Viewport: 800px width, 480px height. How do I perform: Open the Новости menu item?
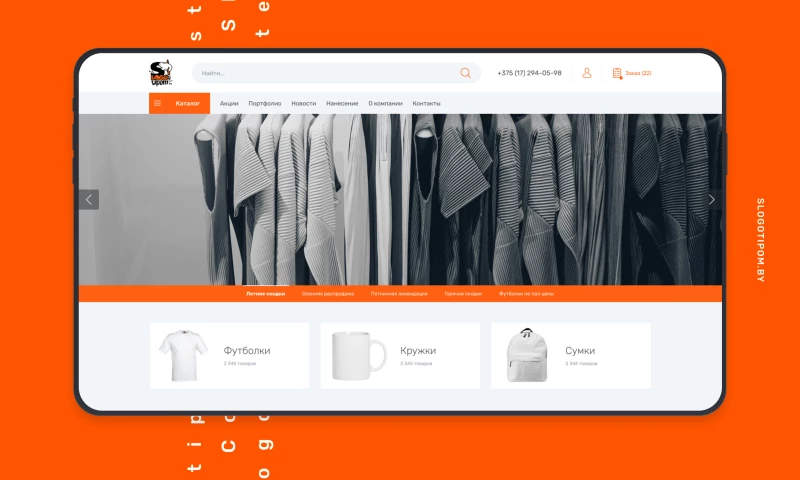tap(304, 103)
